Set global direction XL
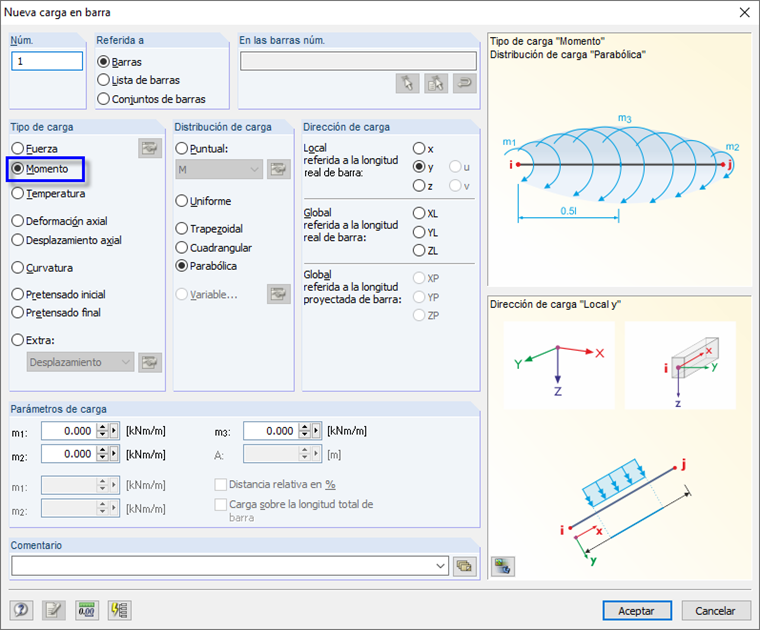 [x=426, y=213]
